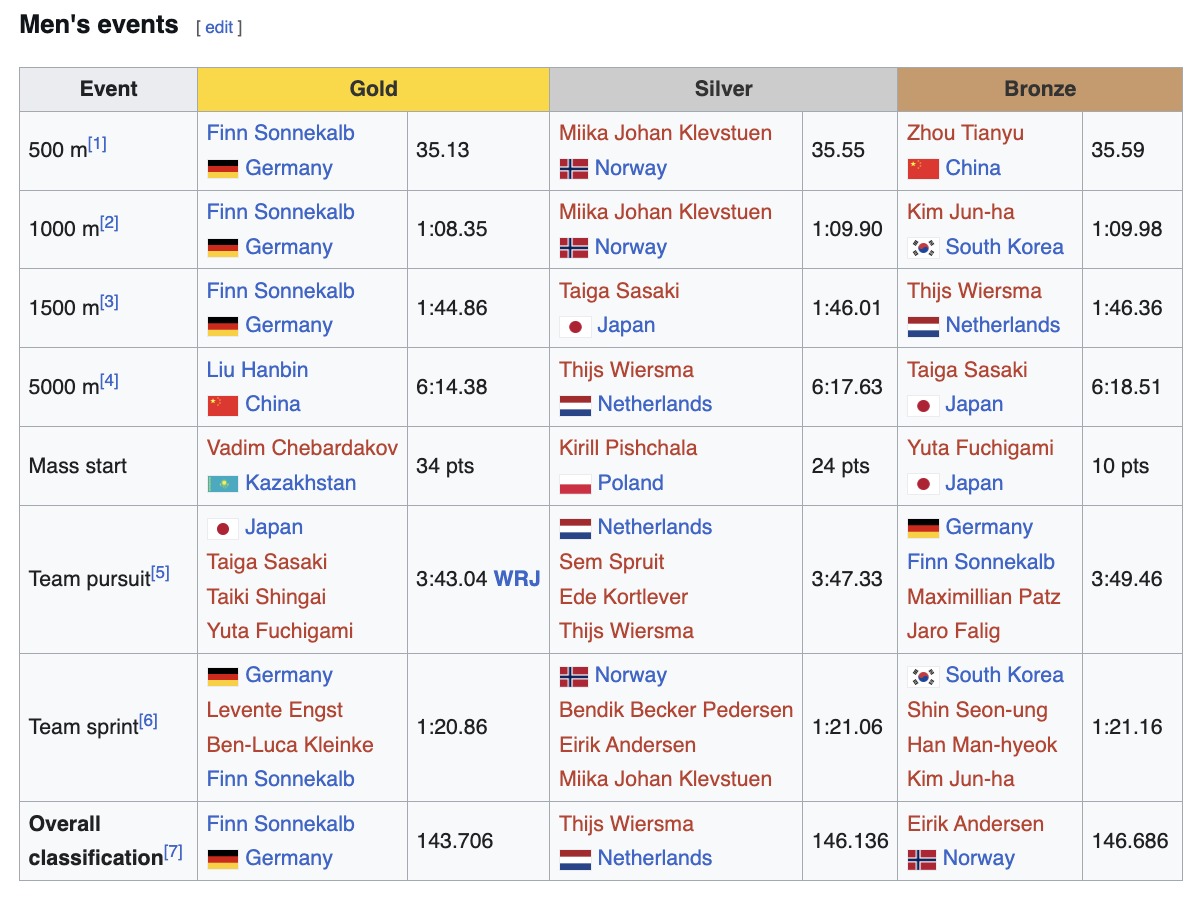The image size is (1202, 898).
Task: Click Norway flag in Team sprint silver cell
Action: [x=574, y=676]
